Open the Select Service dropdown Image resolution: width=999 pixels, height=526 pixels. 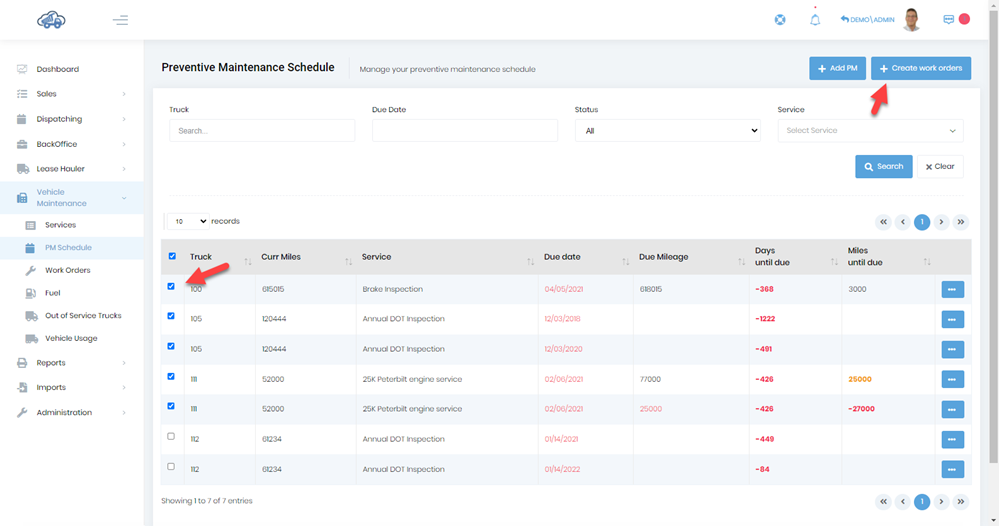(870, 131)
